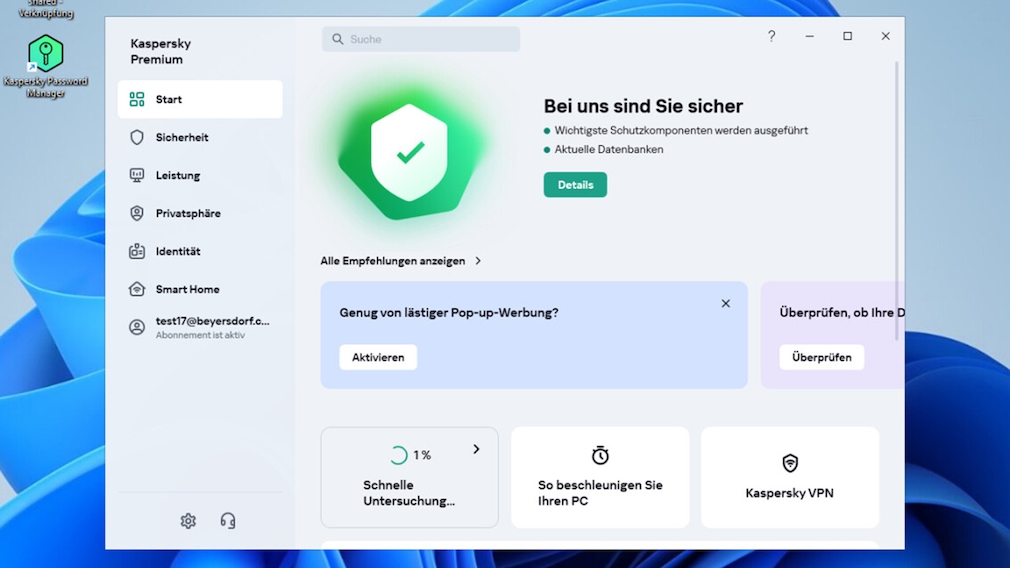Go to the Leistung section
Screen dimensions: 1010x568
tap(200, 175)
